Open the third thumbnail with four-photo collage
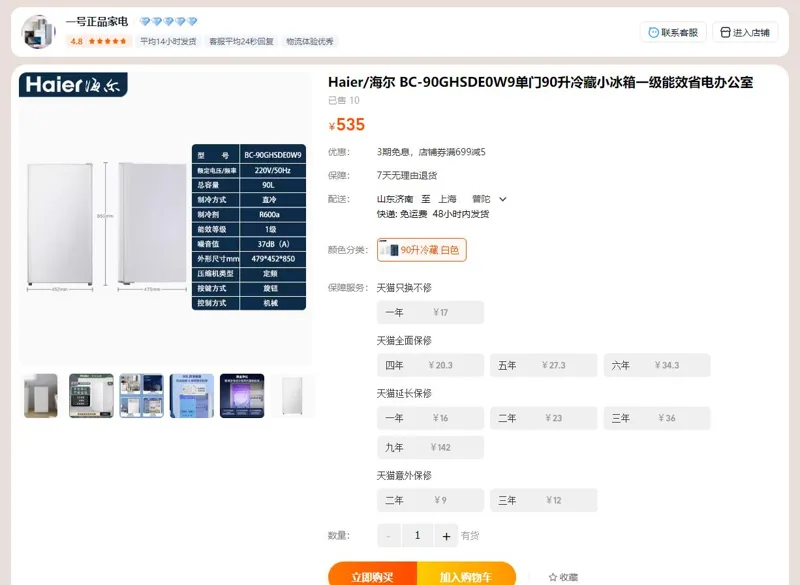 click(141, 396)
